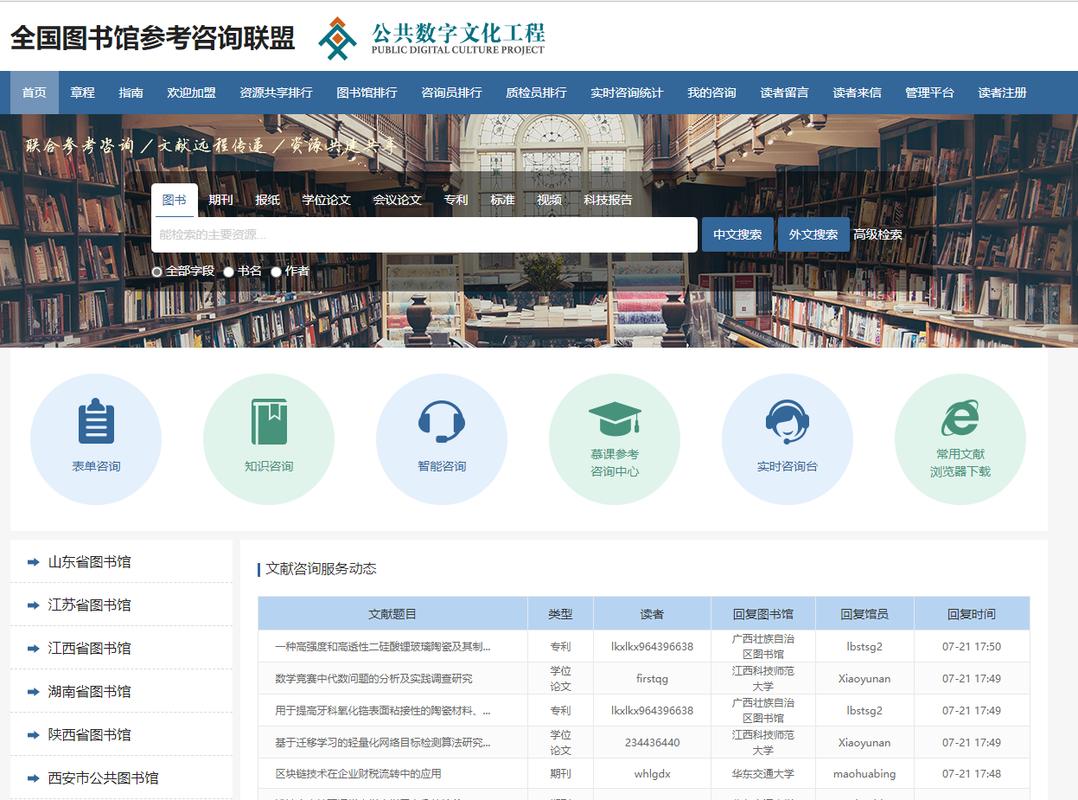The height and width of the screenshot is (800, 1078).
Task: Select the 全部字段 radio button
Action: [x=157, y=271]
